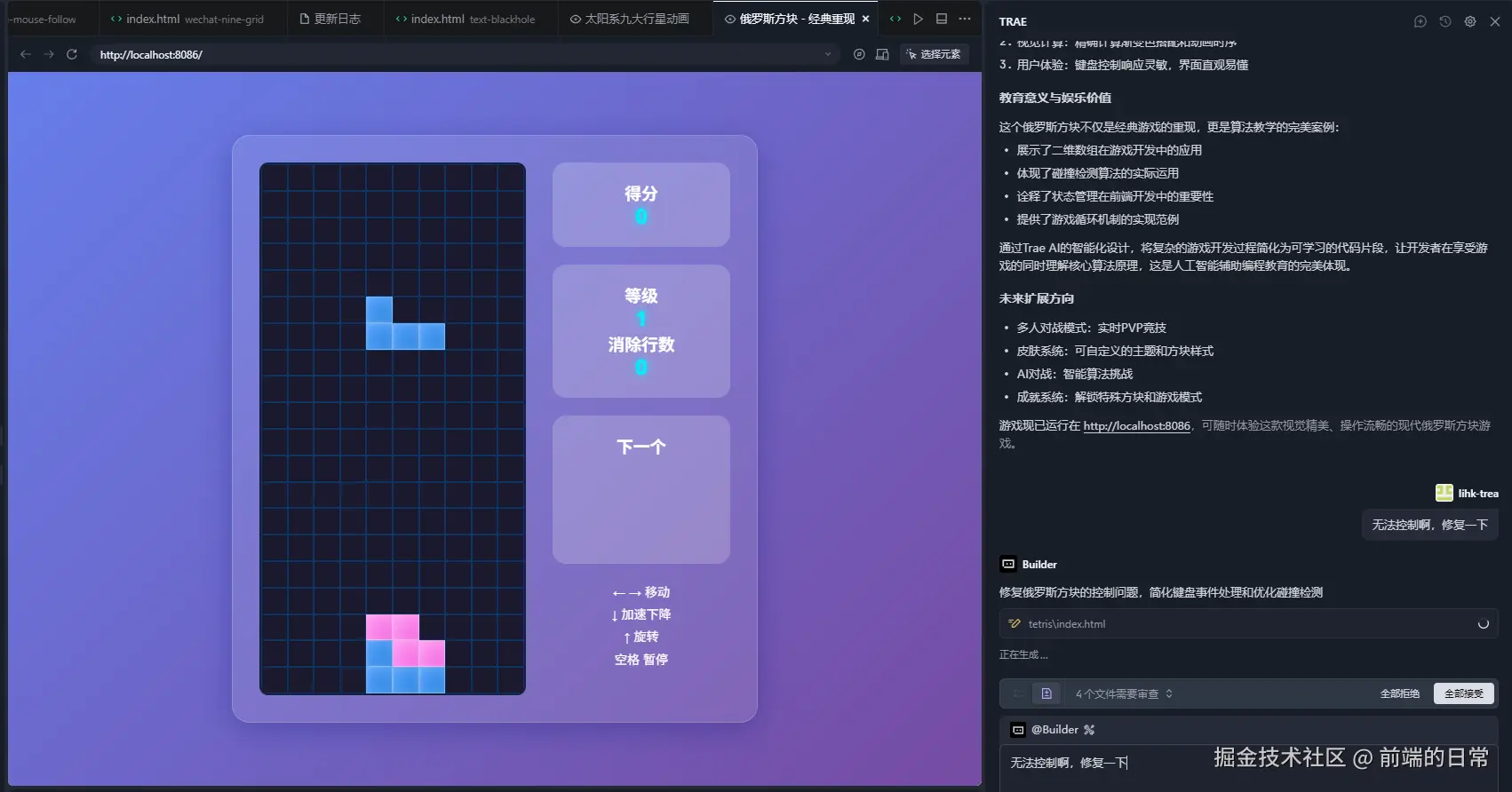Click the pink blocks at the board bottom

tap(405, 640)
